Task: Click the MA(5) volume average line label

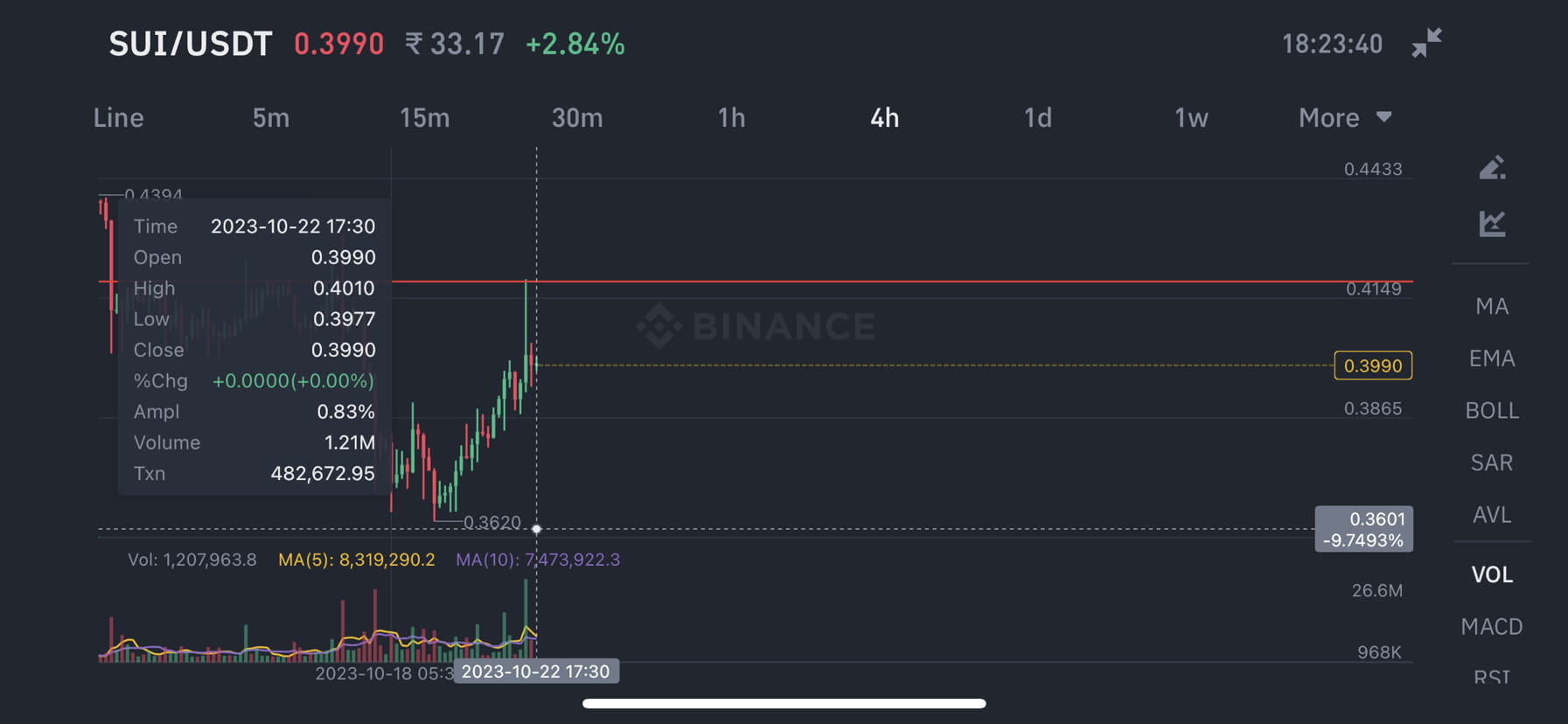Action: click(x=357, y=560)
